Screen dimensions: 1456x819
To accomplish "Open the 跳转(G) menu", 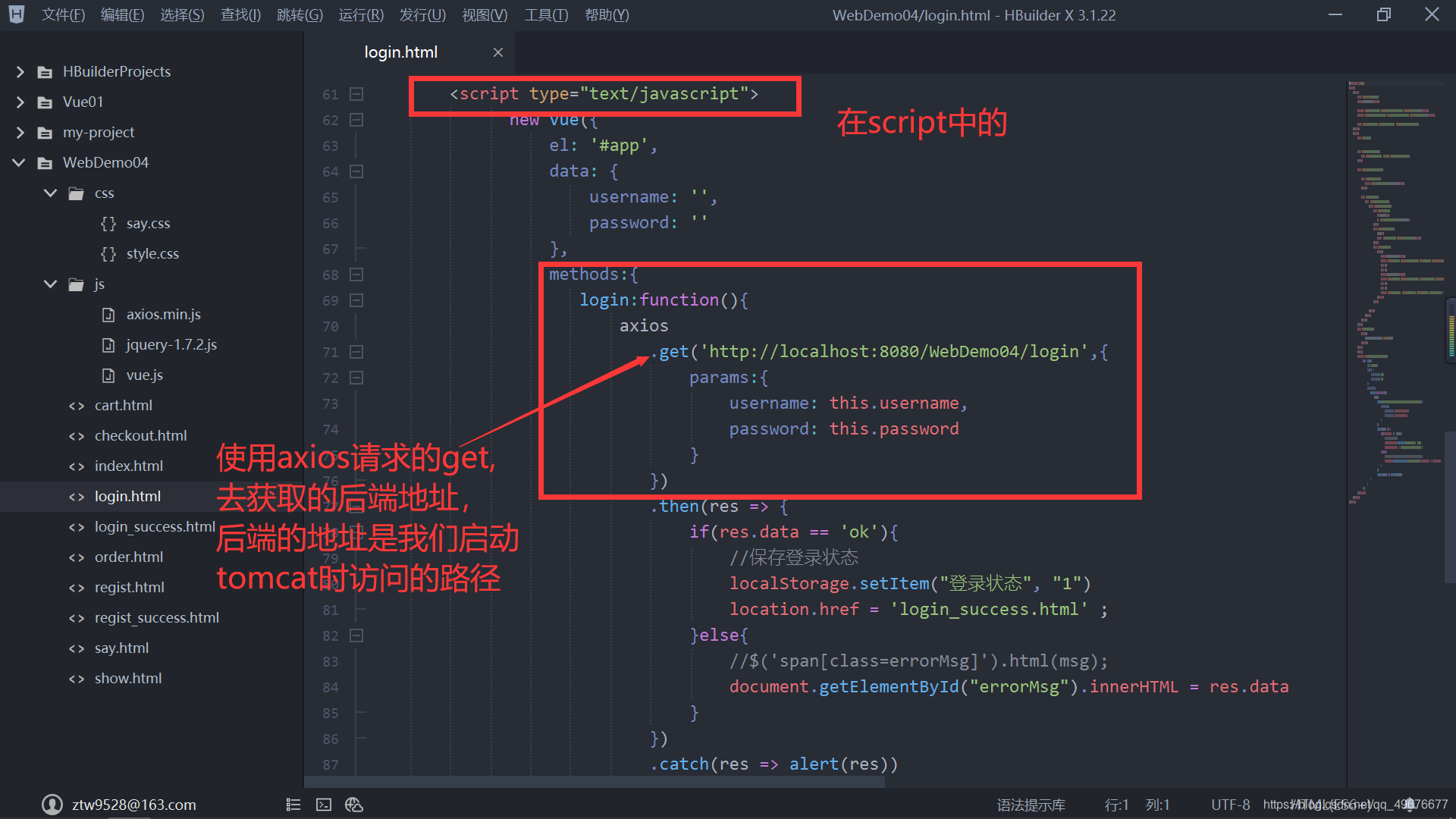I will click(300, 15).
